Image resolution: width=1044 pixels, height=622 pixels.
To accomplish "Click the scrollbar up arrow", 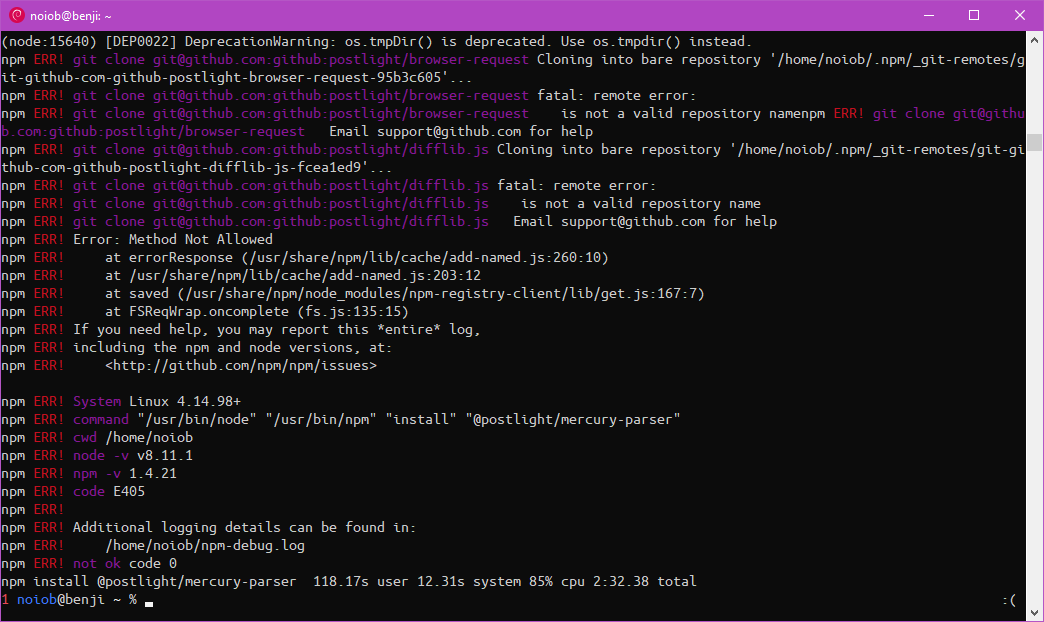I will point(1035,40).
